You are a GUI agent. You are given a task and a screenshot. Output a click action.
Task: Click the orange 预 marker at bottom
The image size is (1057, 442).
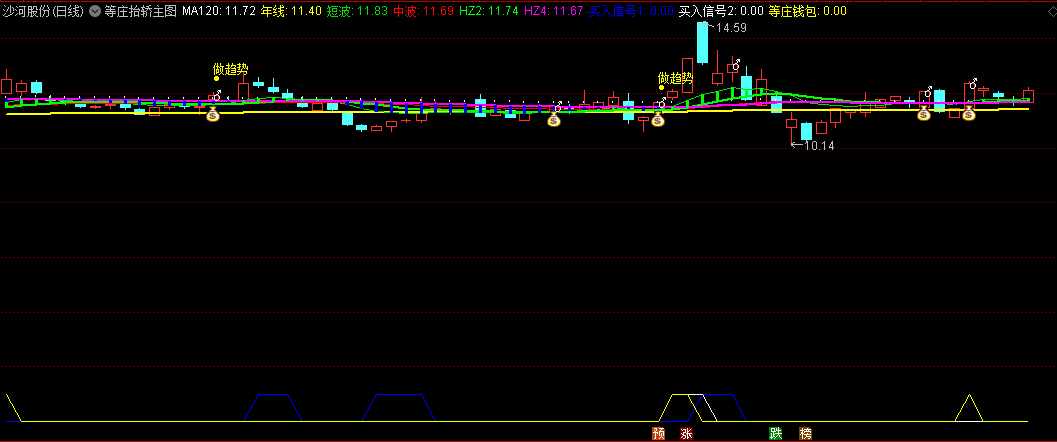(659, 434)
